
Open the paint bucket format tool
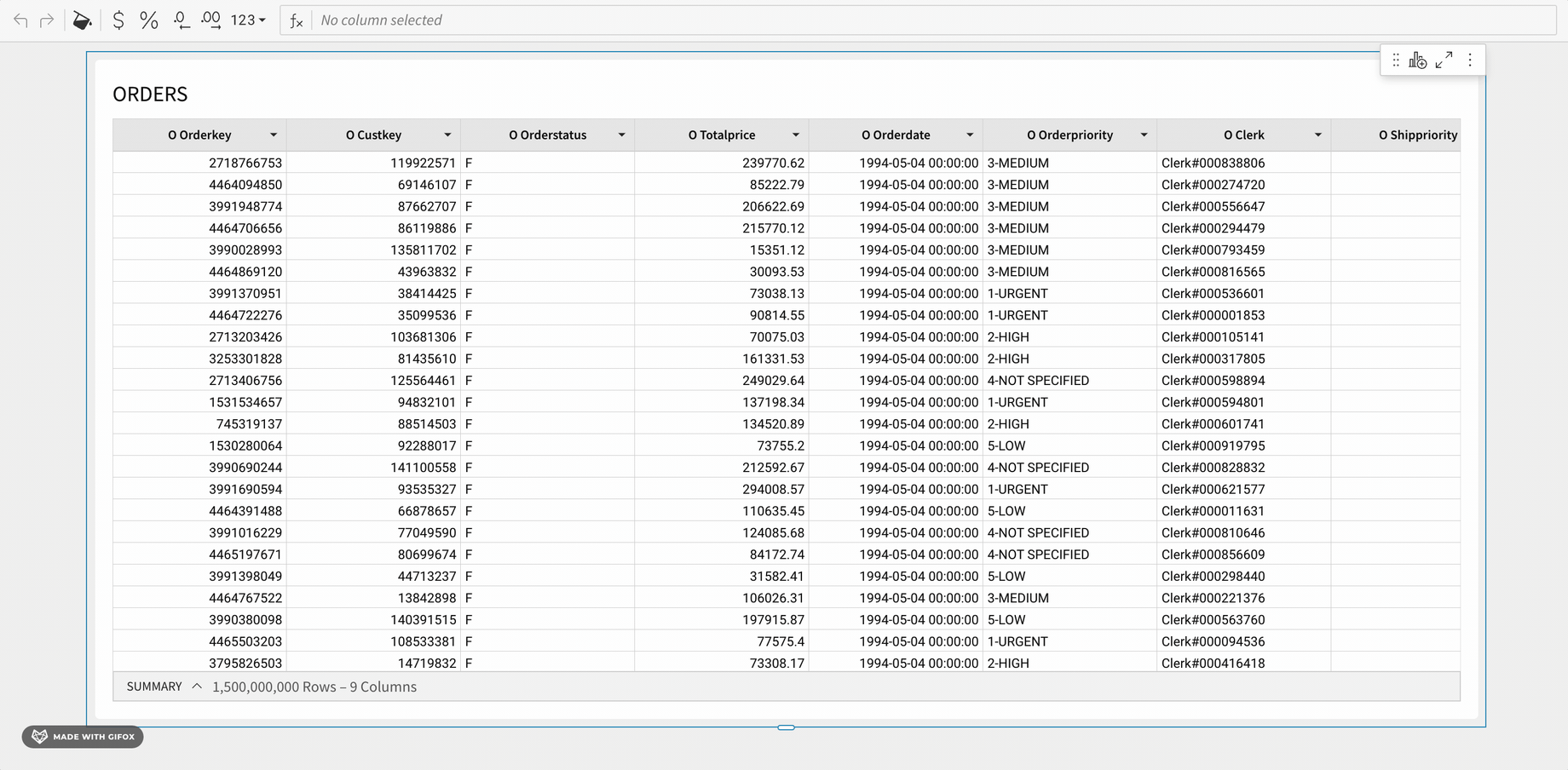(x=82, y=20)
